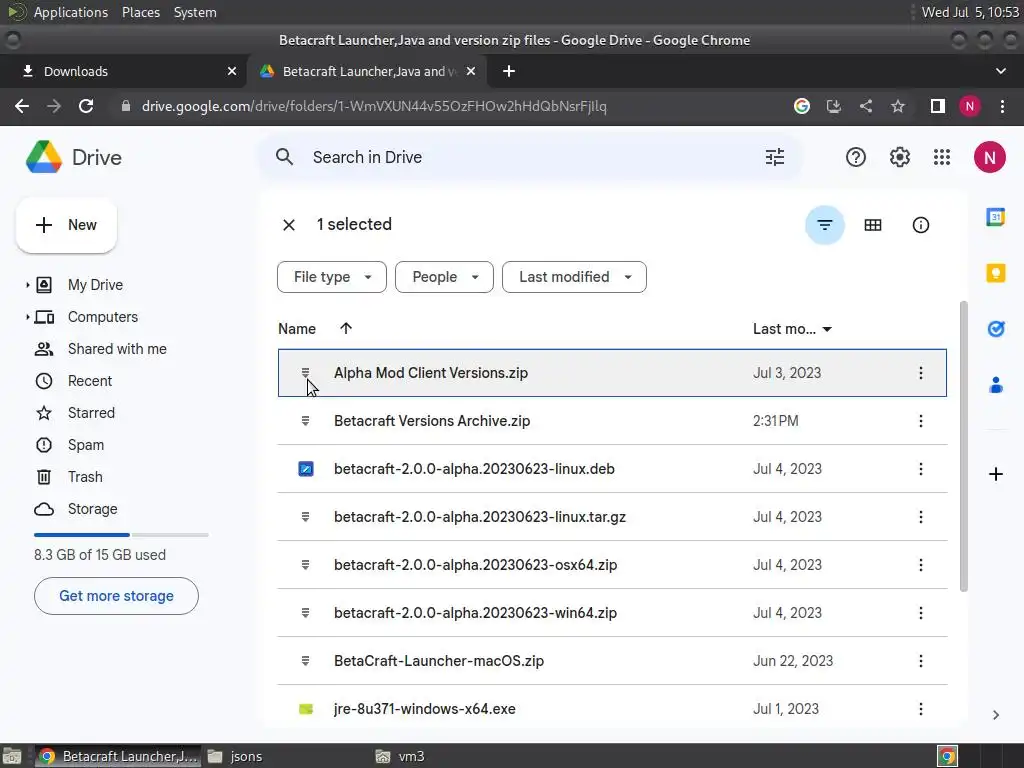
Task: Open Google apps grid
Action: coord(942,157)
